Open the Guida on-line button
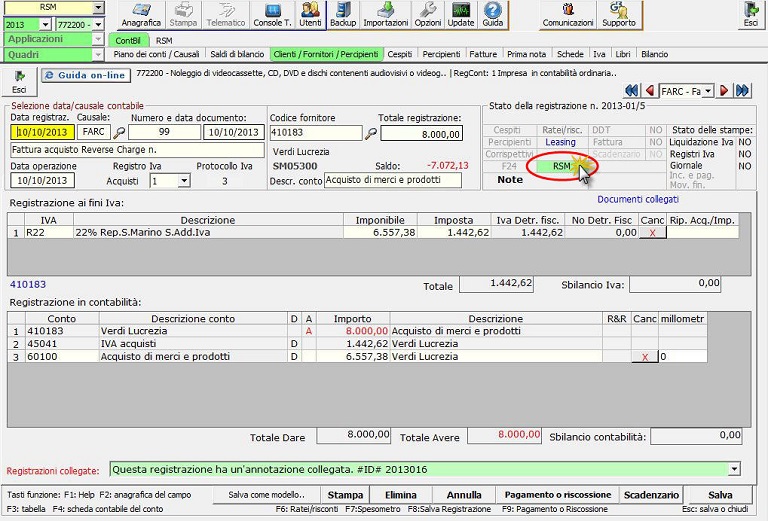Screen dimensions: 768x521 pyautogui.click(x=86, y=75)
